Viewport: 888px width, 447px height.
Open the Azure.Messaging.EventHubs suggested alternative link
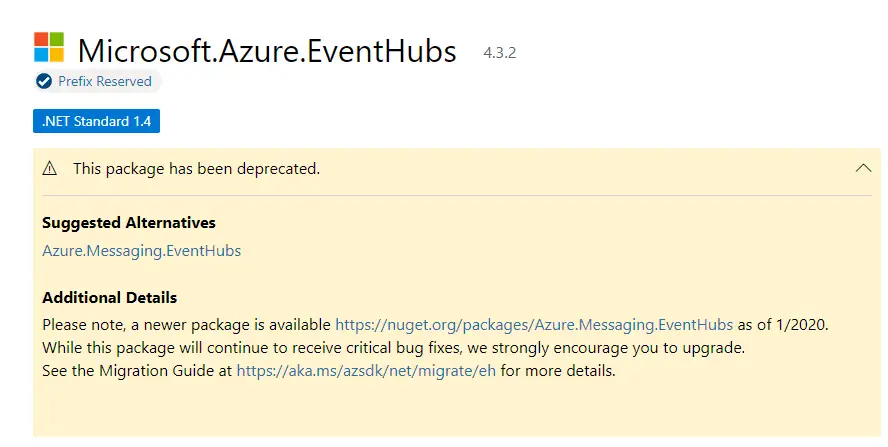(x=142, y=251)
